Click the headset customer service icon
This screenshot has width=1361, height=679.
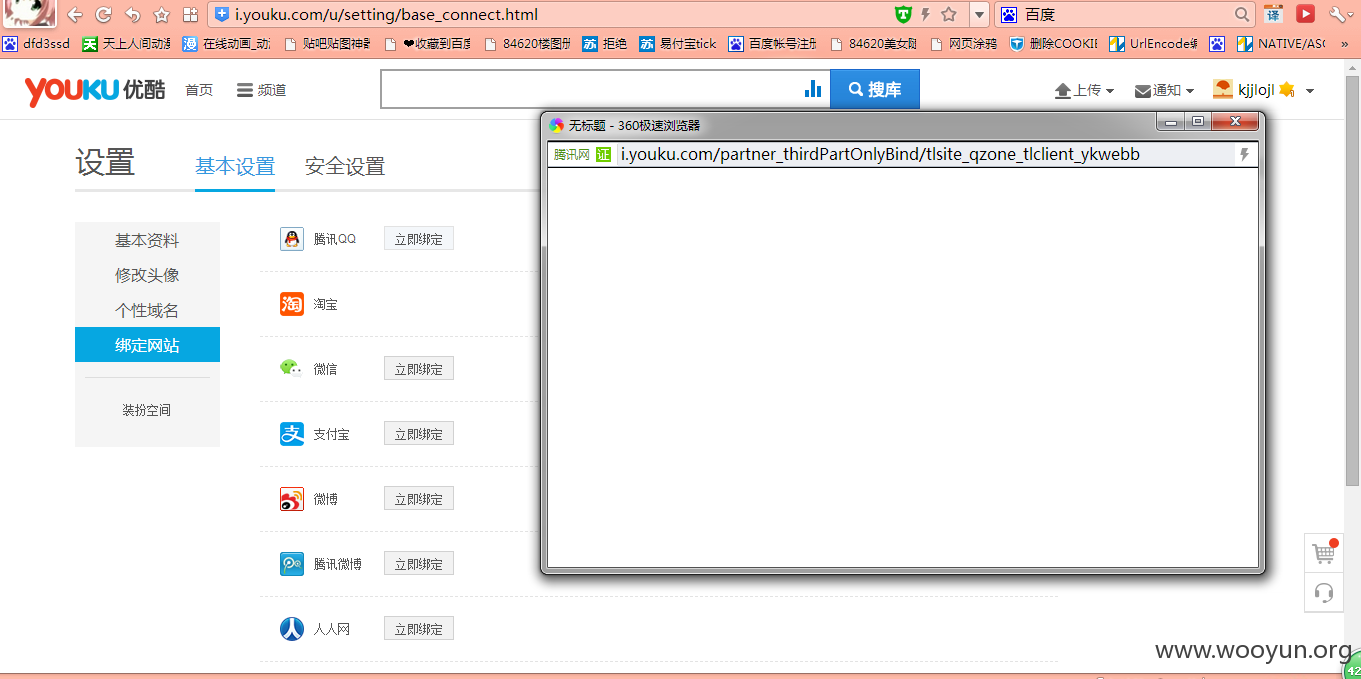click(1324, 592)
